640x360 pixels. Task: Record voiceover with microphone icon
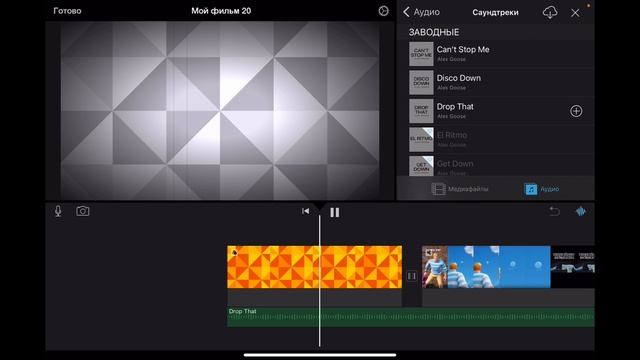point(58,211)
